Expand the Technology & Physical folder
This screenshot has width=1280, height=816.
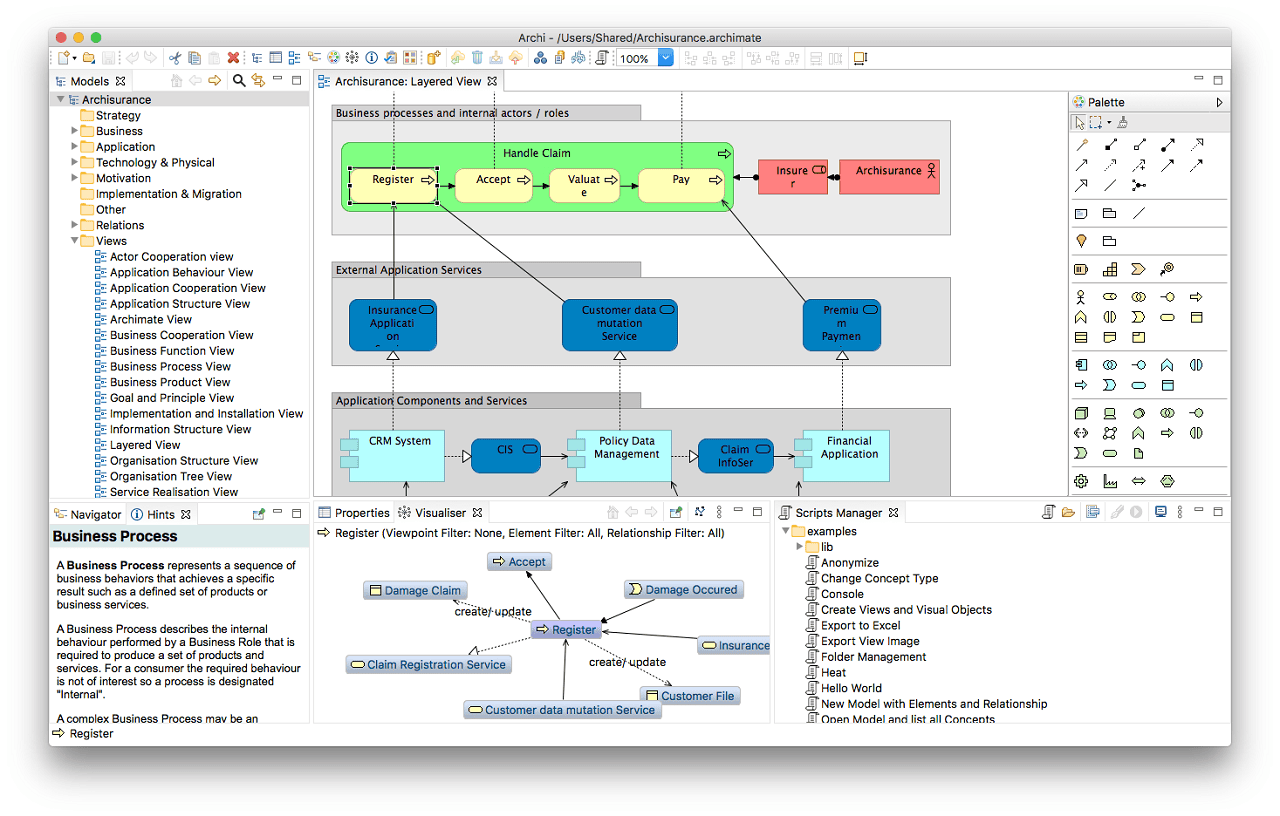pyautogui.click(x=74, y=162)
